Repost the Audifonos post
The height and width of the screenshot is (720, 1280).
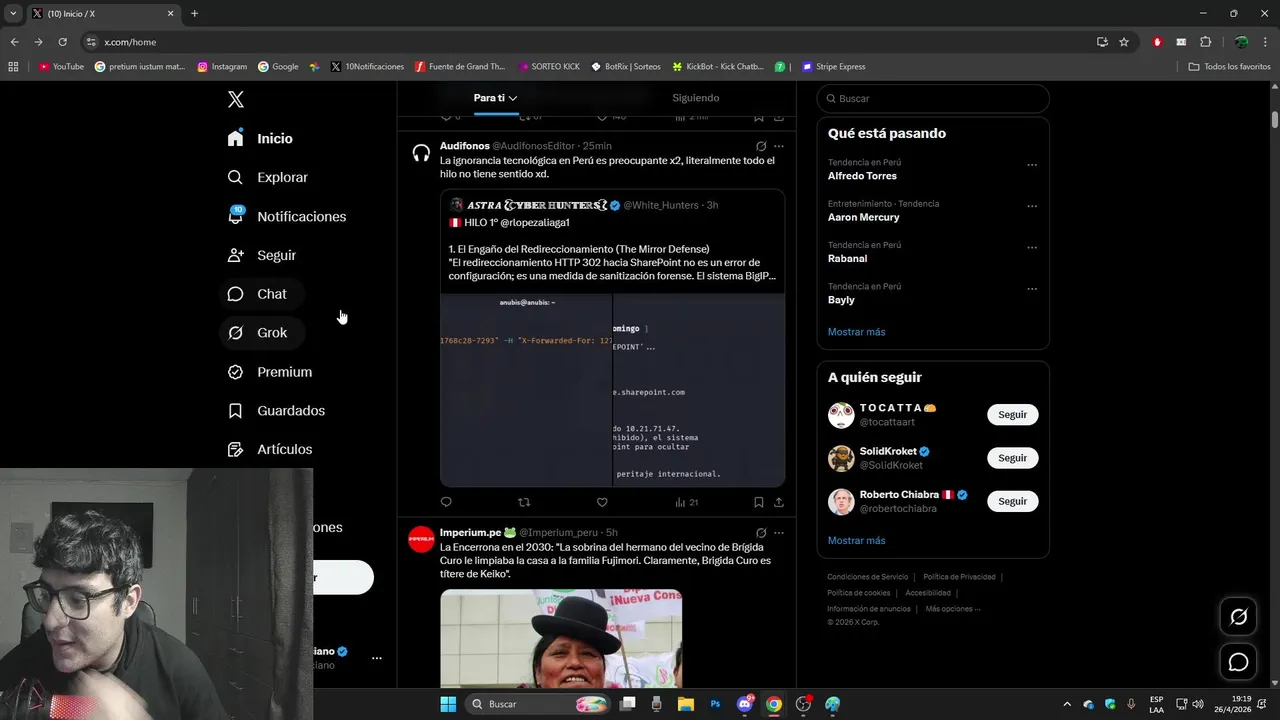[524, 502]
